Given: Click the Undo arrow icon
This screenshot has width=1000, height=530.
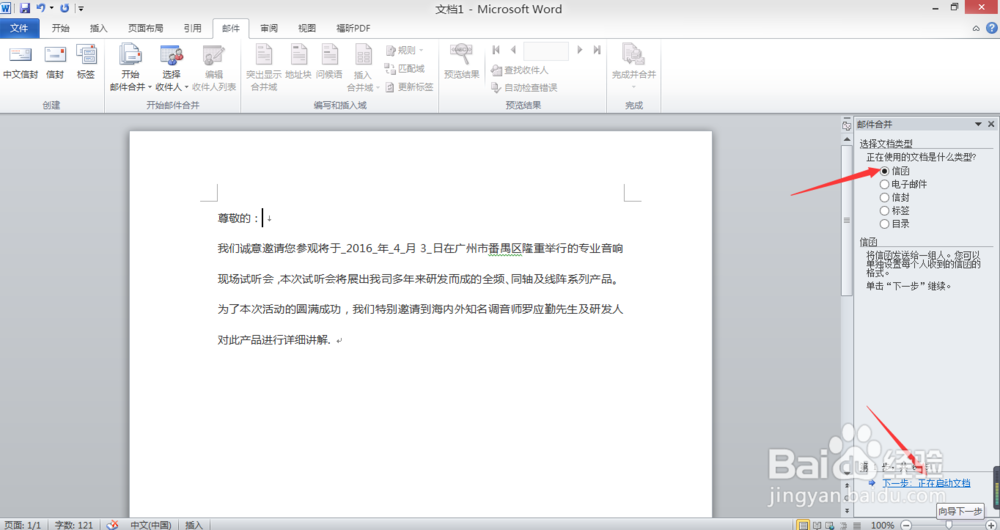Looking at the screenshot, I should (x=41, y=8).
